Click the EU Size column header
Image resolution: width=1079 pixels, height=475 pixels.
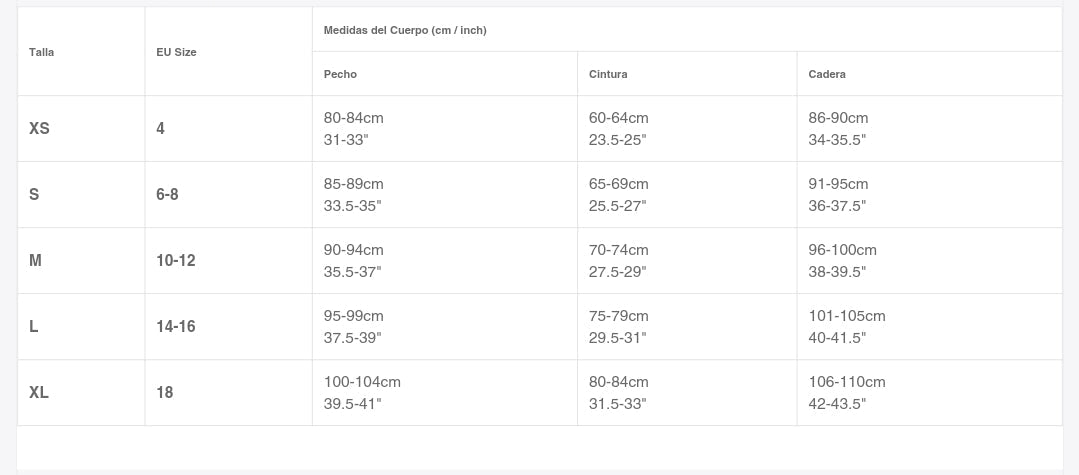point(176,52)
